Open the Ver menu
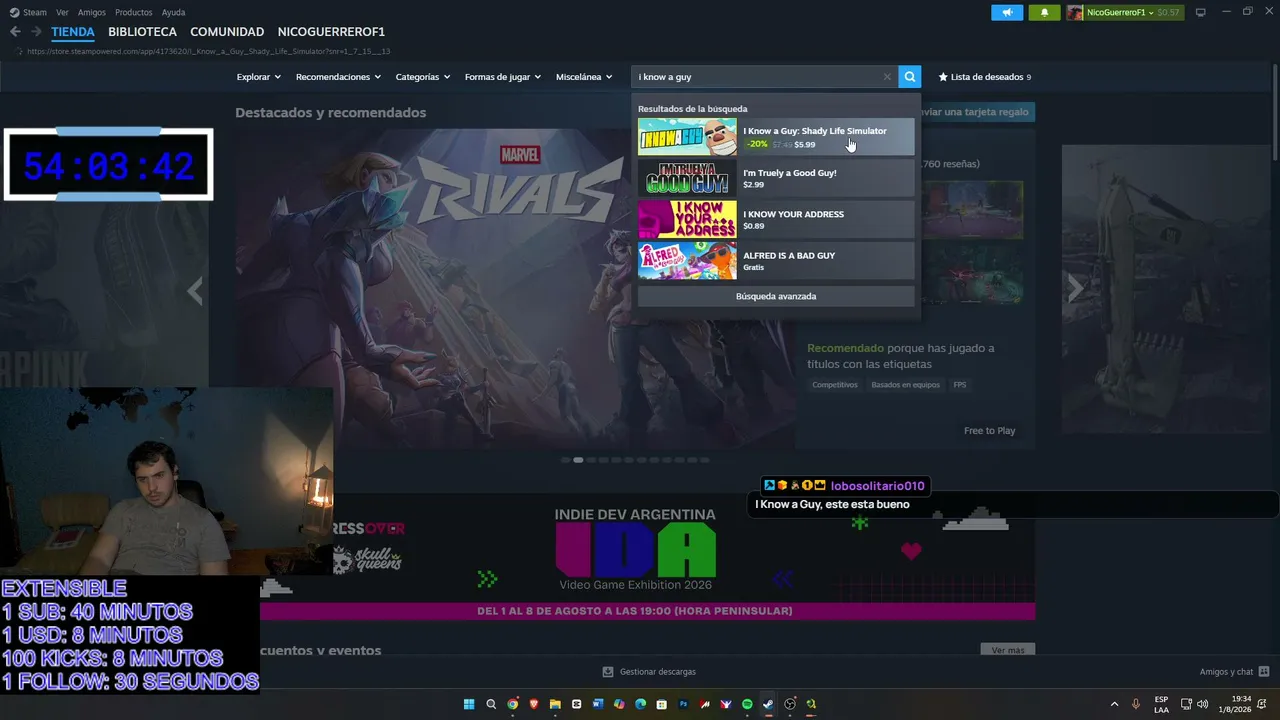 click(x=62, y=12)
